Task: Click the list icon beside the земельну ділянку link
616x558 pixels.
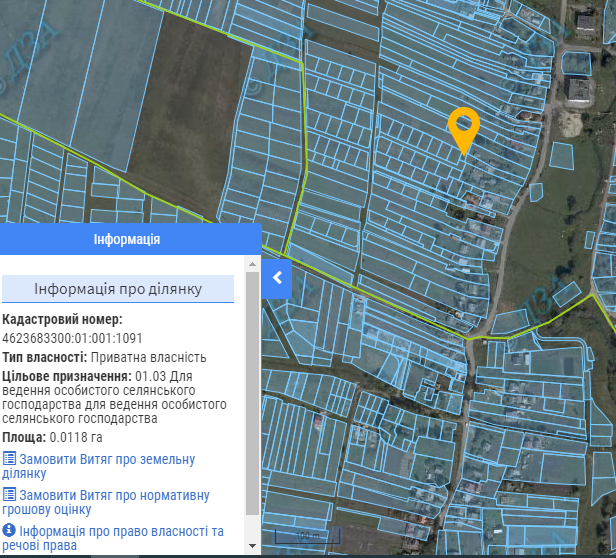Action: pos(9,458)
